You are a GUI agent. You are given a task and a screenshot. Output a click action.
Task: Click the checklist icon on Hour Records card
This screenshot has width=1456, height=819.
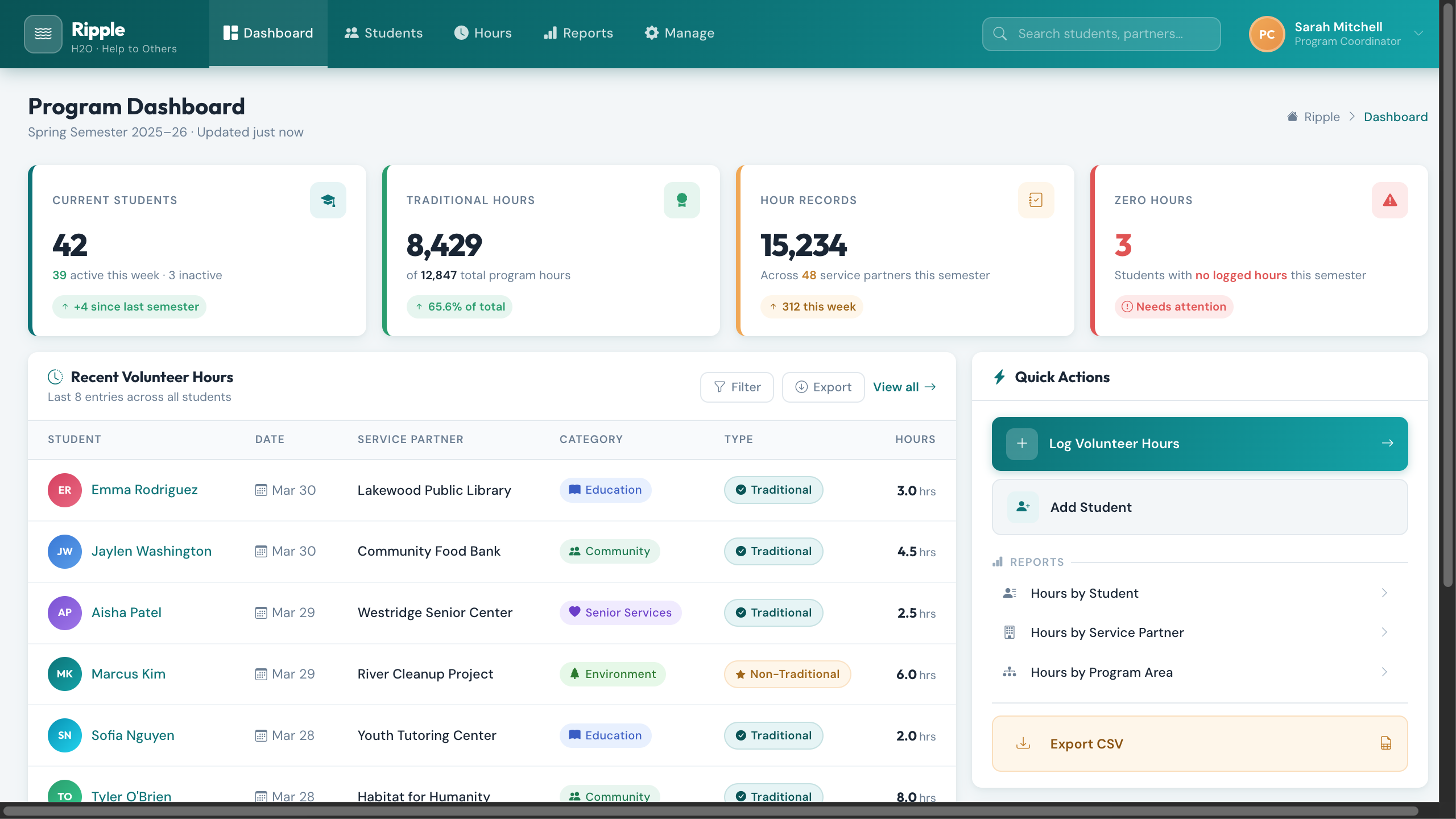point(1036,200)
